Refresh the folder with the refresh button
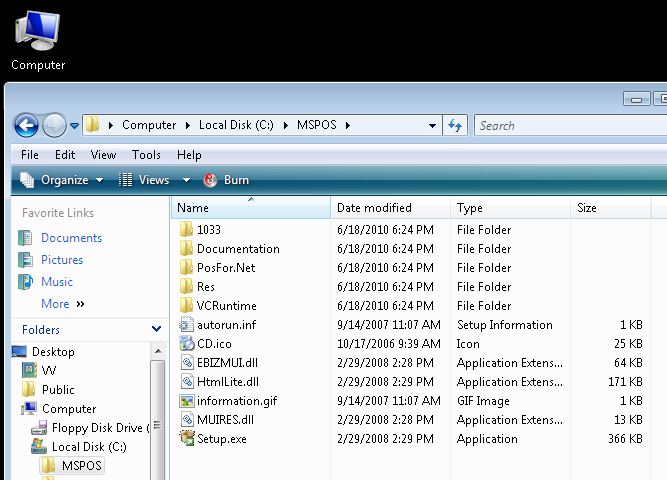667x480 pixels. (455, 125)
